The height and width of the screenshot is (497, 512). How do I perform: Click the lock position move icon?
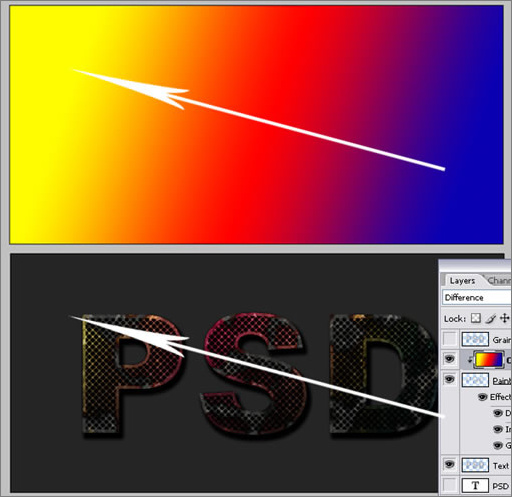505,318
